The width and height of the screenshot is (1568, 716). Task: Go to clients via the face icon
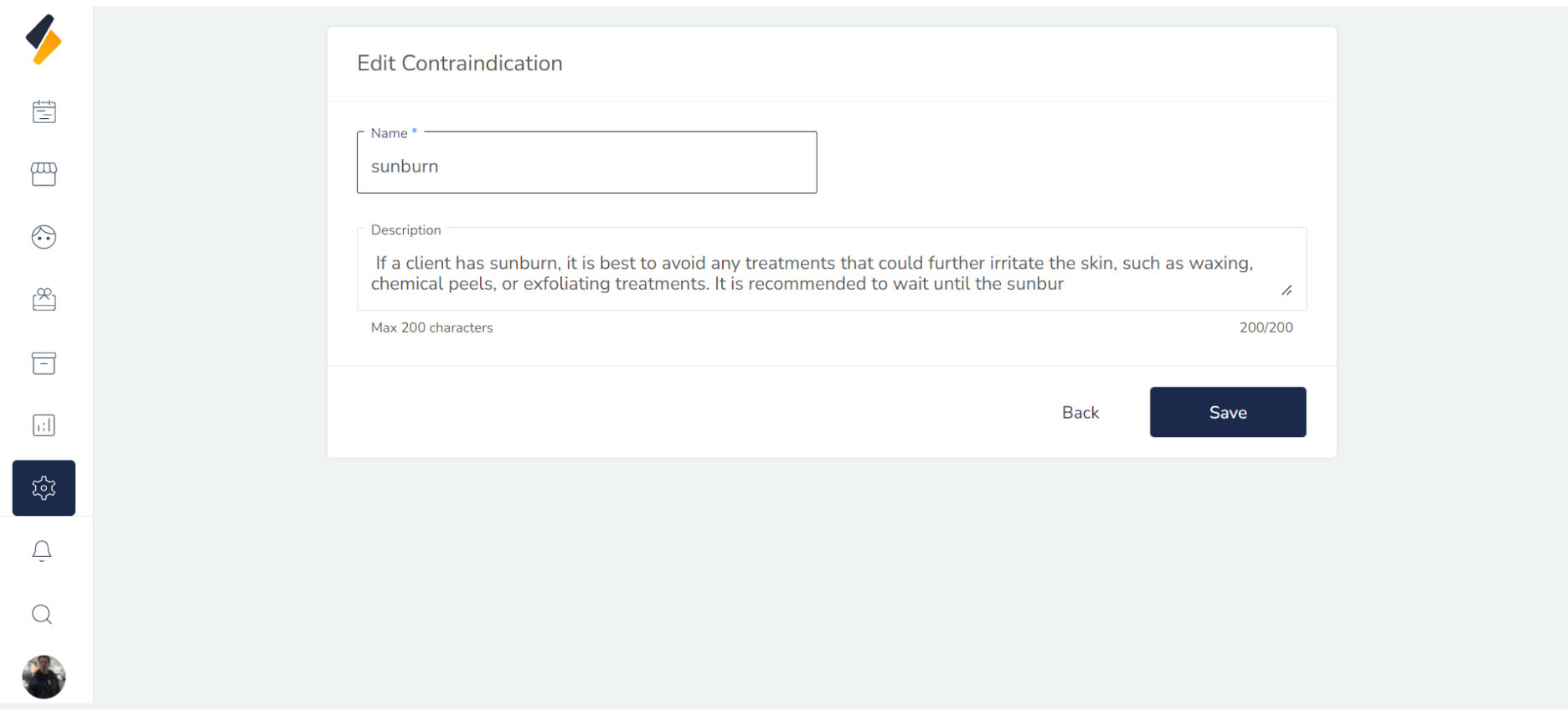(x=44, y=237)
